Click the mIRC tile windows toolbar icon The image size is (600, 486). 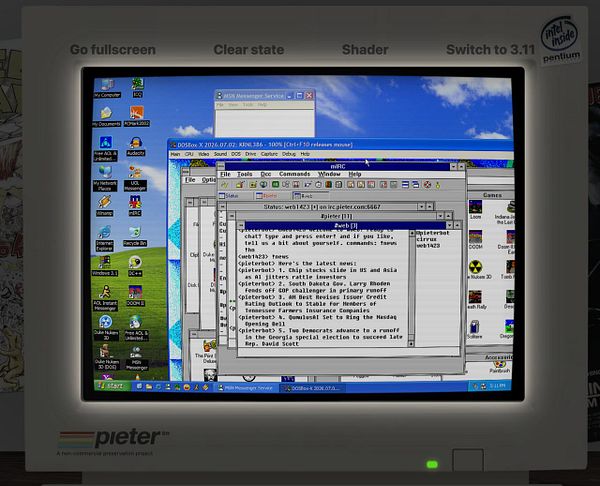click(x=405, y=185)
